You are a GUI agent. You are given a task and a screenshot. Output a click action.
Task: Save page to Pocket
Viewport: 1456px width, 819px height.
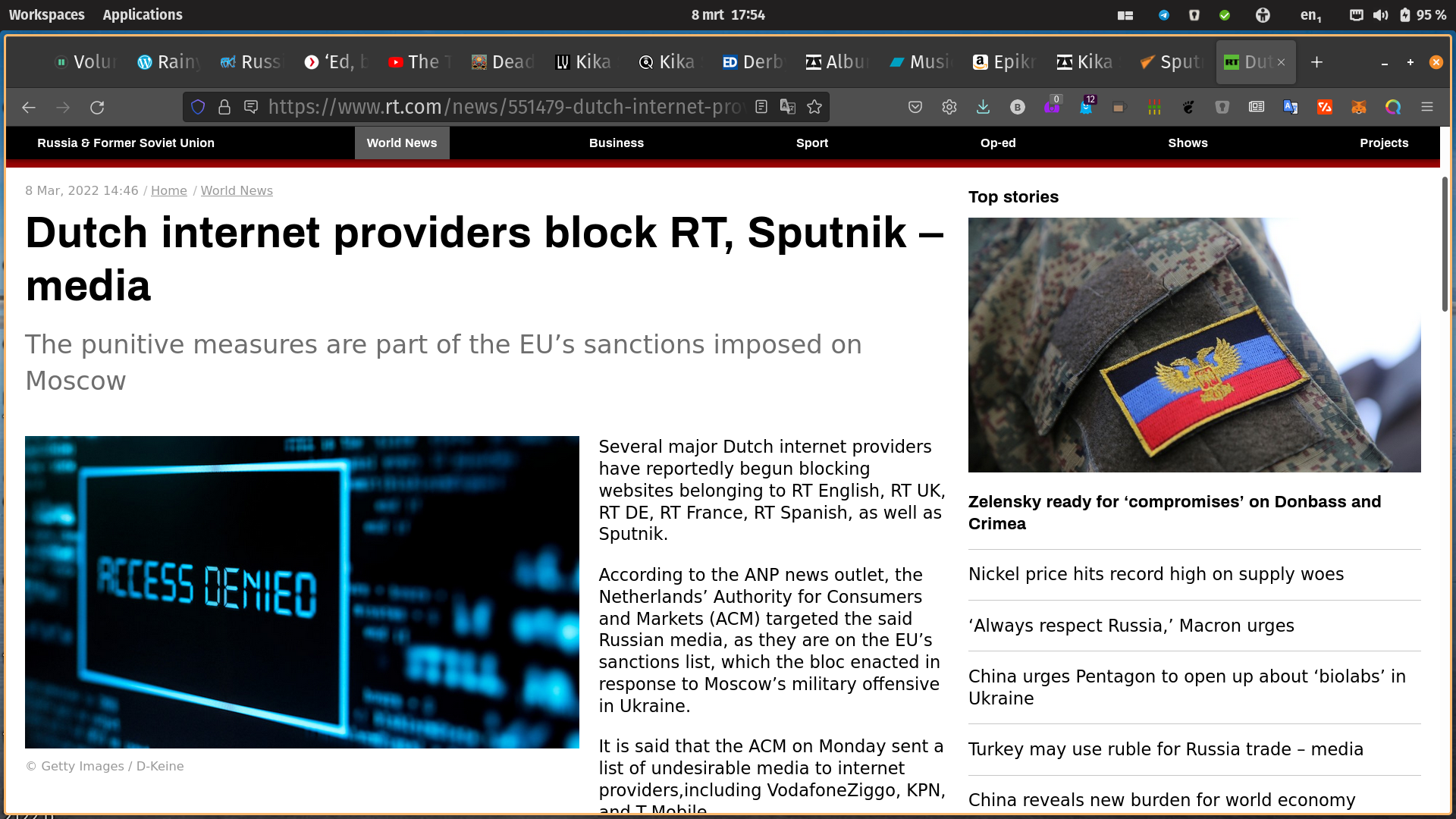[x=915, y=107]
